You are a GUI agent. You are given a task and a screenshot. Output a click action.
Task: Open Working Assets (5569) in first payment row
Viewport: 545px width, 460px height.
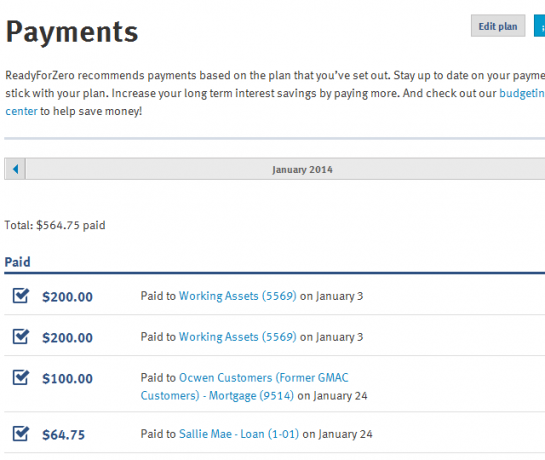(237, 296)
